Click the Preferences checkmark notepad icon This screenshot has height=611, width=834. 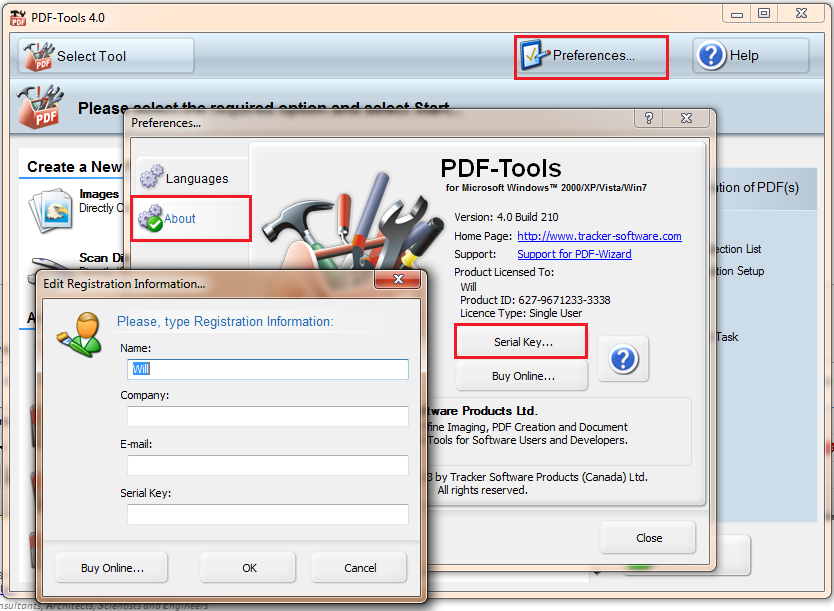pos(535,55)
